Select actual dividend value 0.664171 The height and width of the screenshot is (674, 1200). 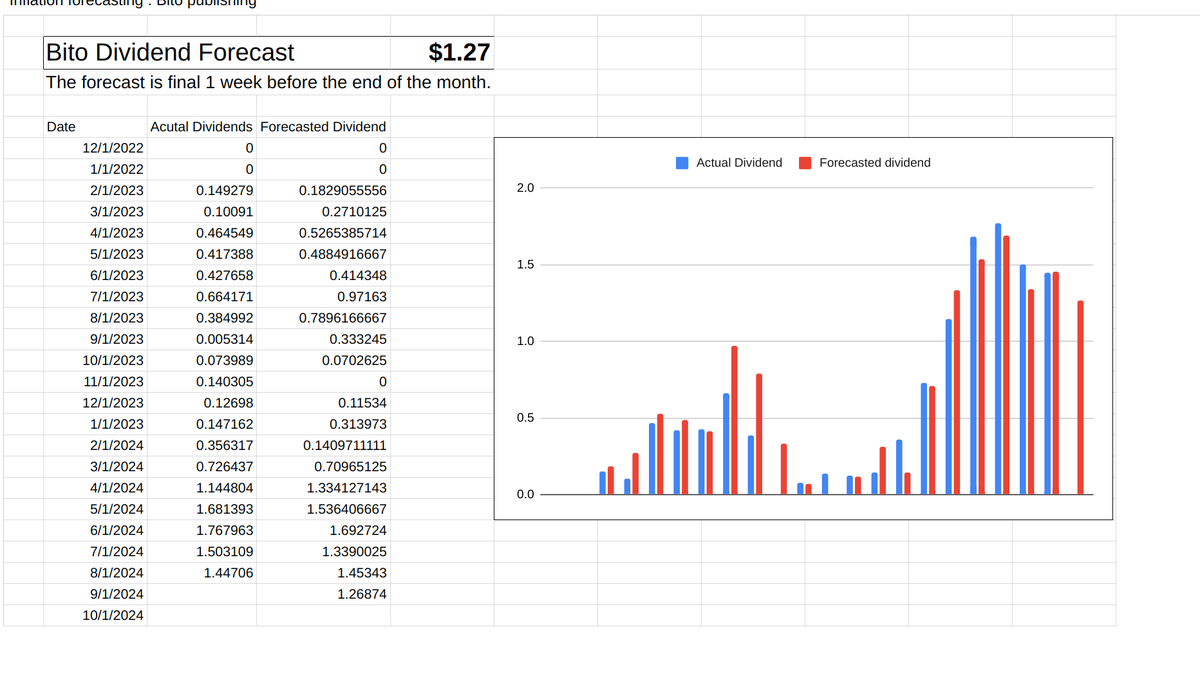click(x=201, y=297)
